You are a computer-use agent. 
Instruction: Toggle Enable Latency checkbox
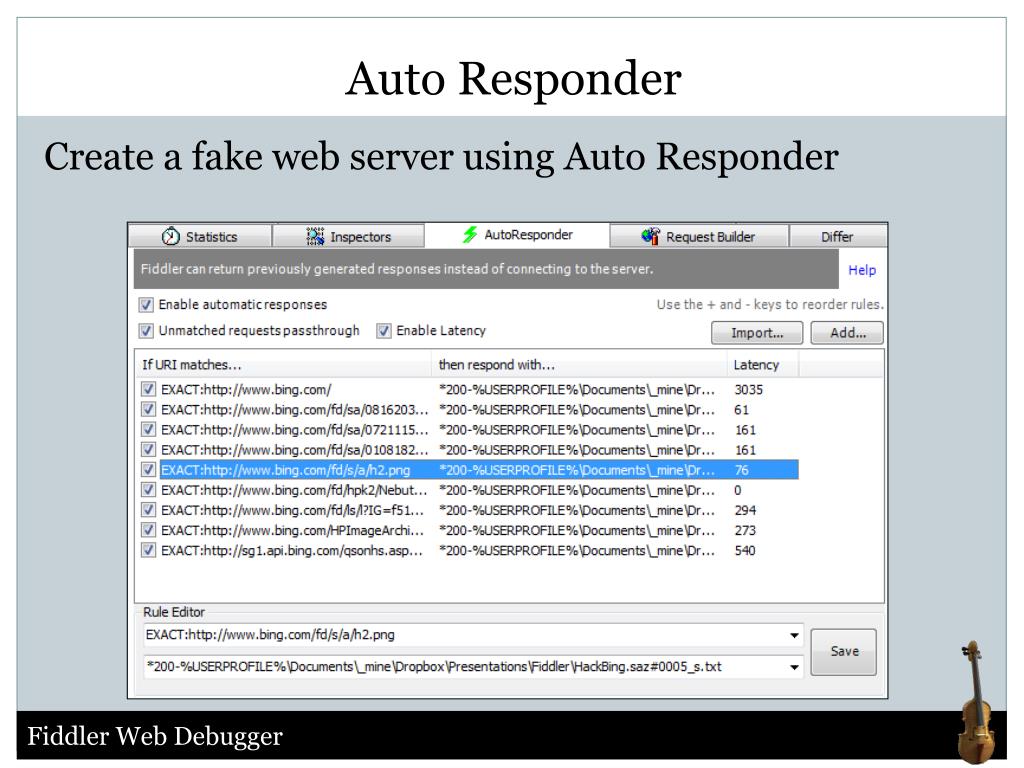pos(384,331)
